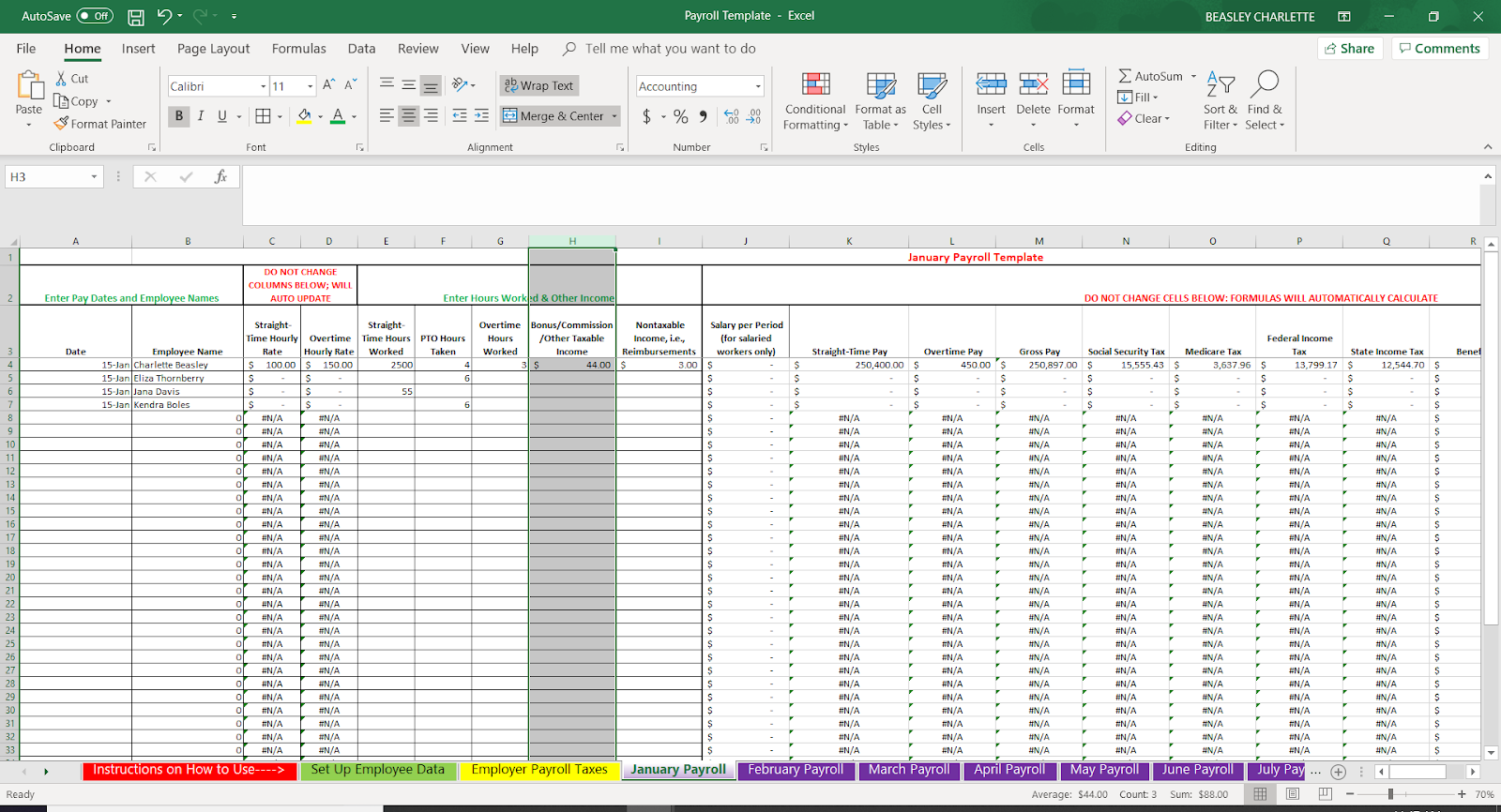This screenshot has width=1501, height=812.
Task: Open Sort & Filter options
Action: tap(1221, 101)
